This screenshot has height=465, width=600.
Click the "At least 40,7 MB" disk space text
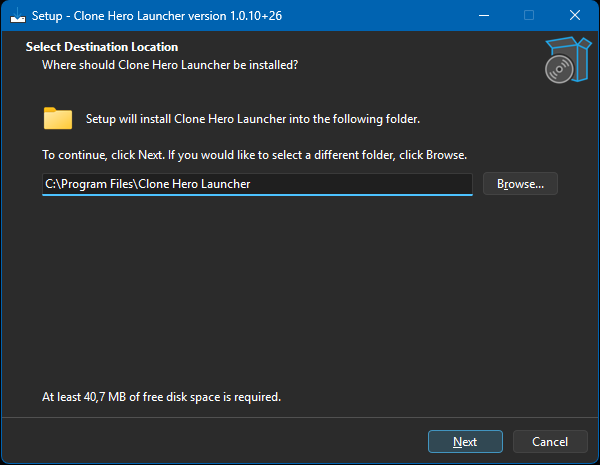point(161,397)
